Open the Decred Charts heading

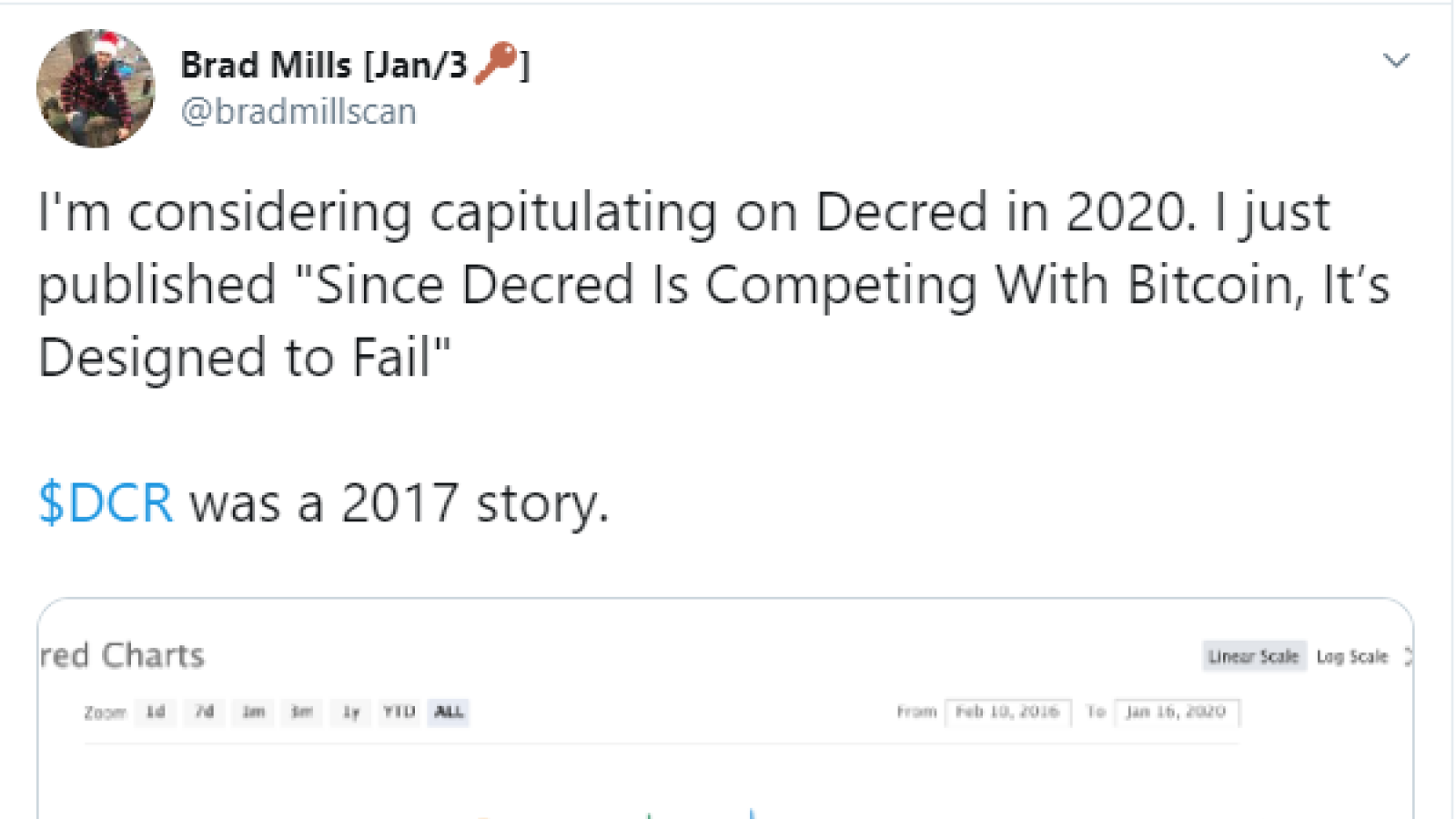[x=122, y=655]
